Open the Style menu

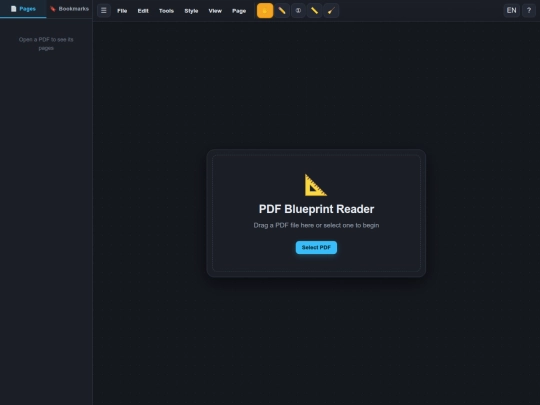tap(191, 11)
